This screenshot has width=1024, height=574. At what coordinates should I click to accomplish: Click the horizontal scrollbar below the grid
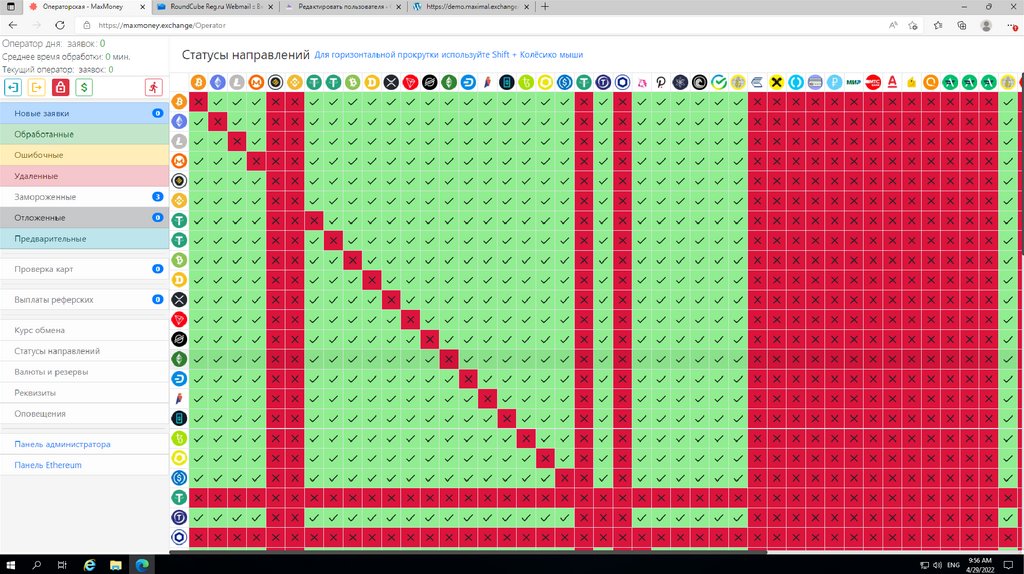pos(468,551)
